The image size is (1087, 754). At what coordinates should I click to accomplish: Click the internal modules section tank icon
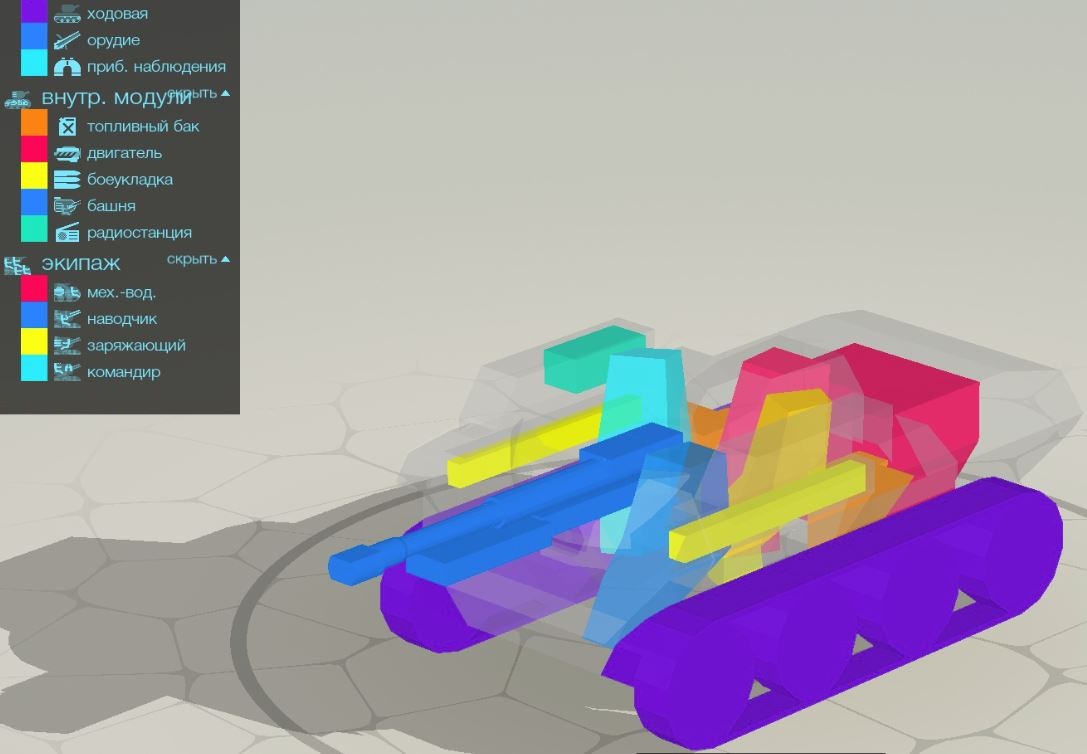[x=17, y=99]
